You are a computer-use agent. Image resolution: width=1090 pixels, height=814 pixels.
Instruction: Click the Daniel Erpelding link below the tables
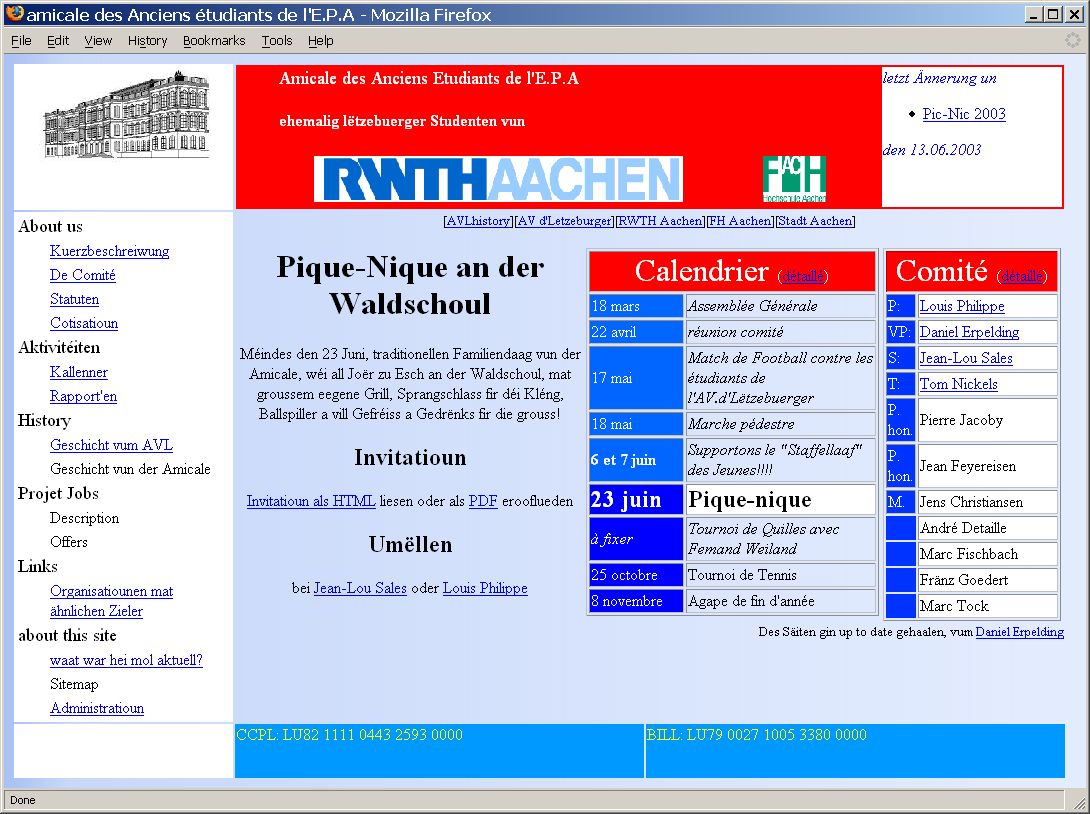coord(1020,633)
